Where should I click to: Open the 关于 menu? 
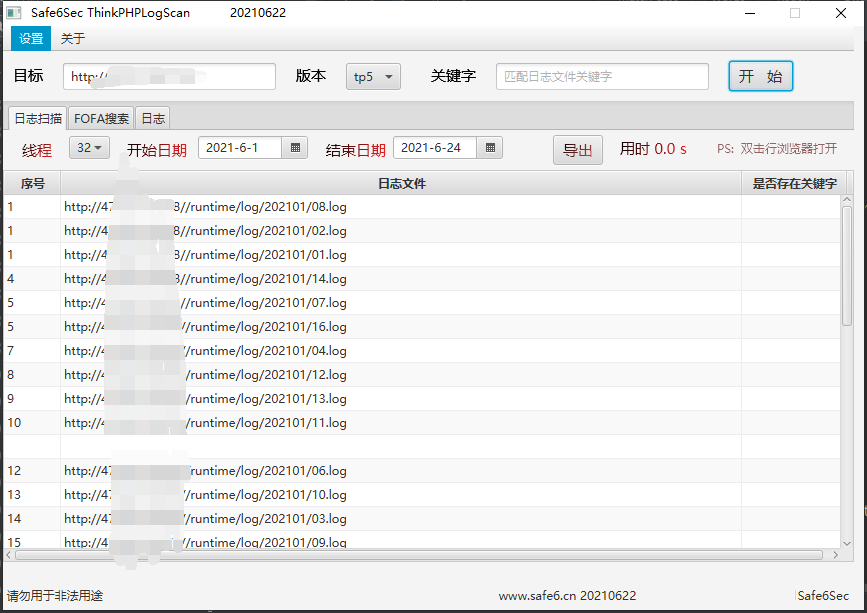click(x=72, y=39)
